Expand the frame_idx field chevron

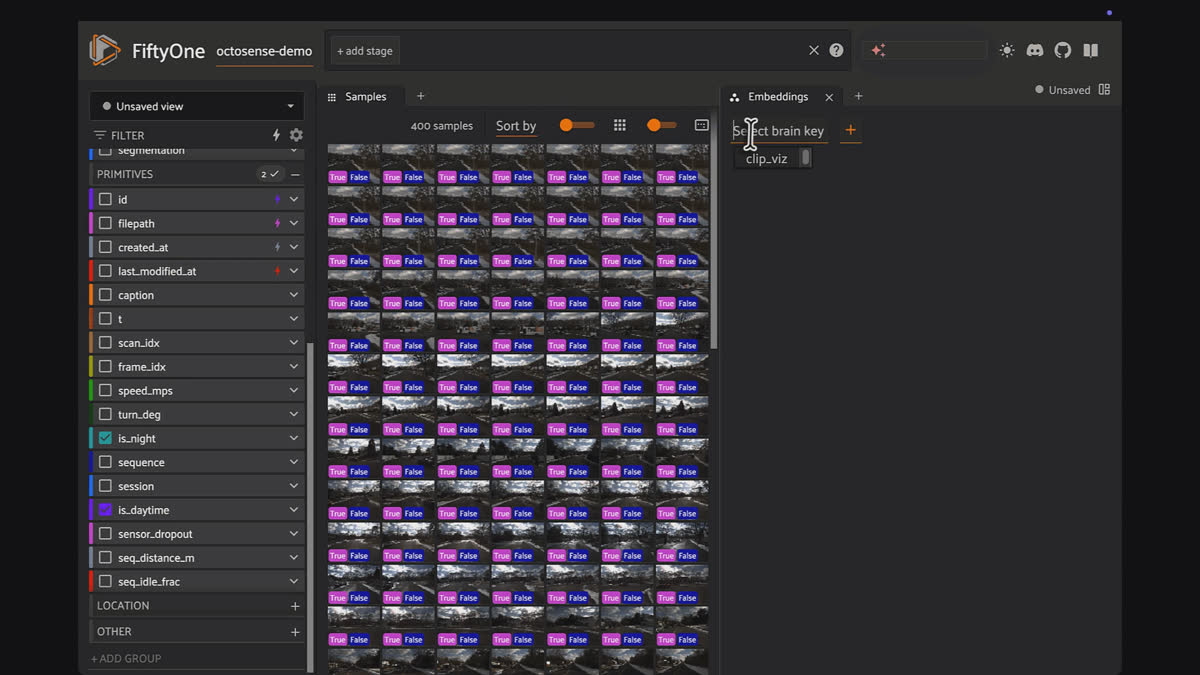(294, 367)
